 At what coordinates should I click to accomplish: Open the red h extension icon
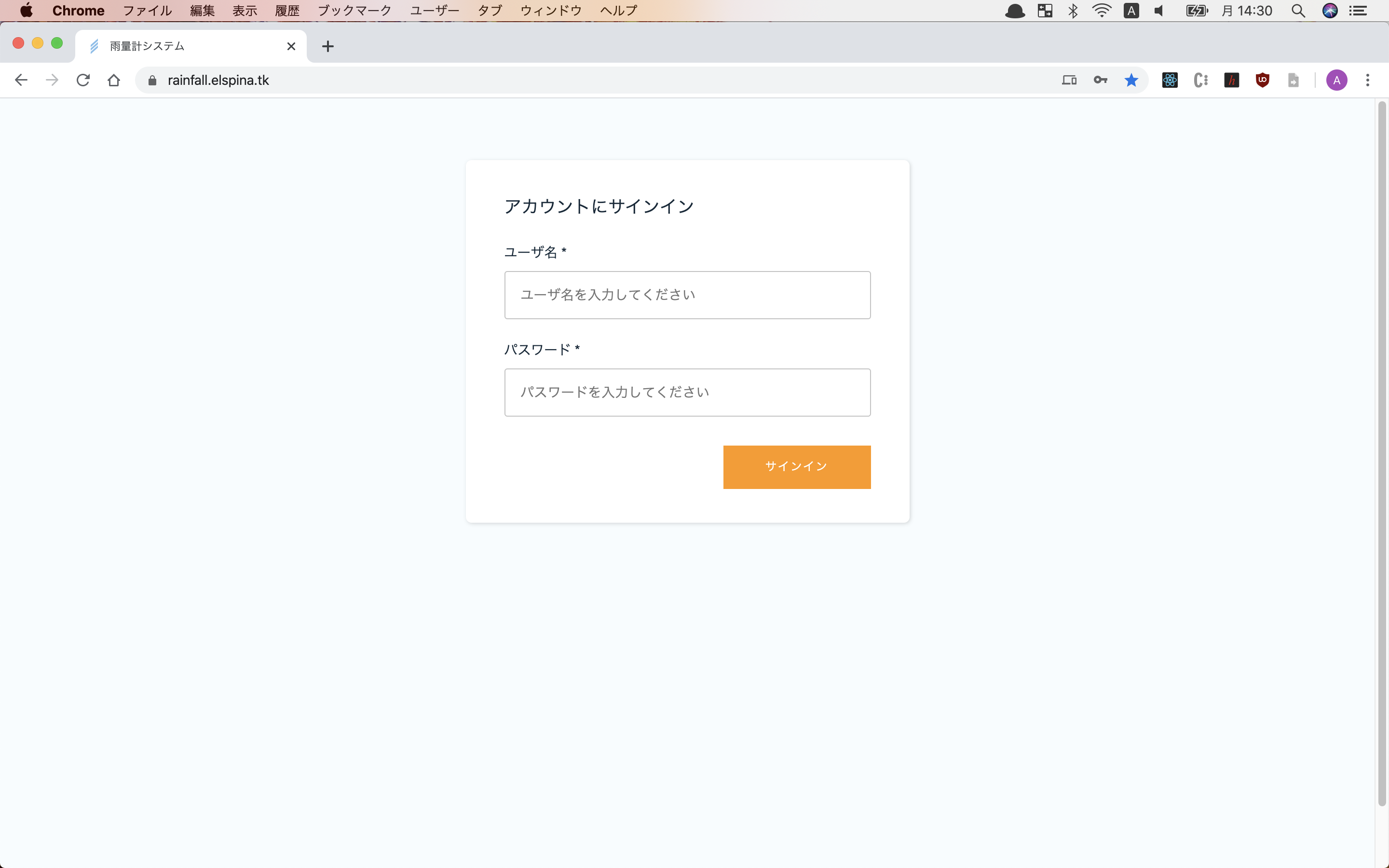(1231, 80)
